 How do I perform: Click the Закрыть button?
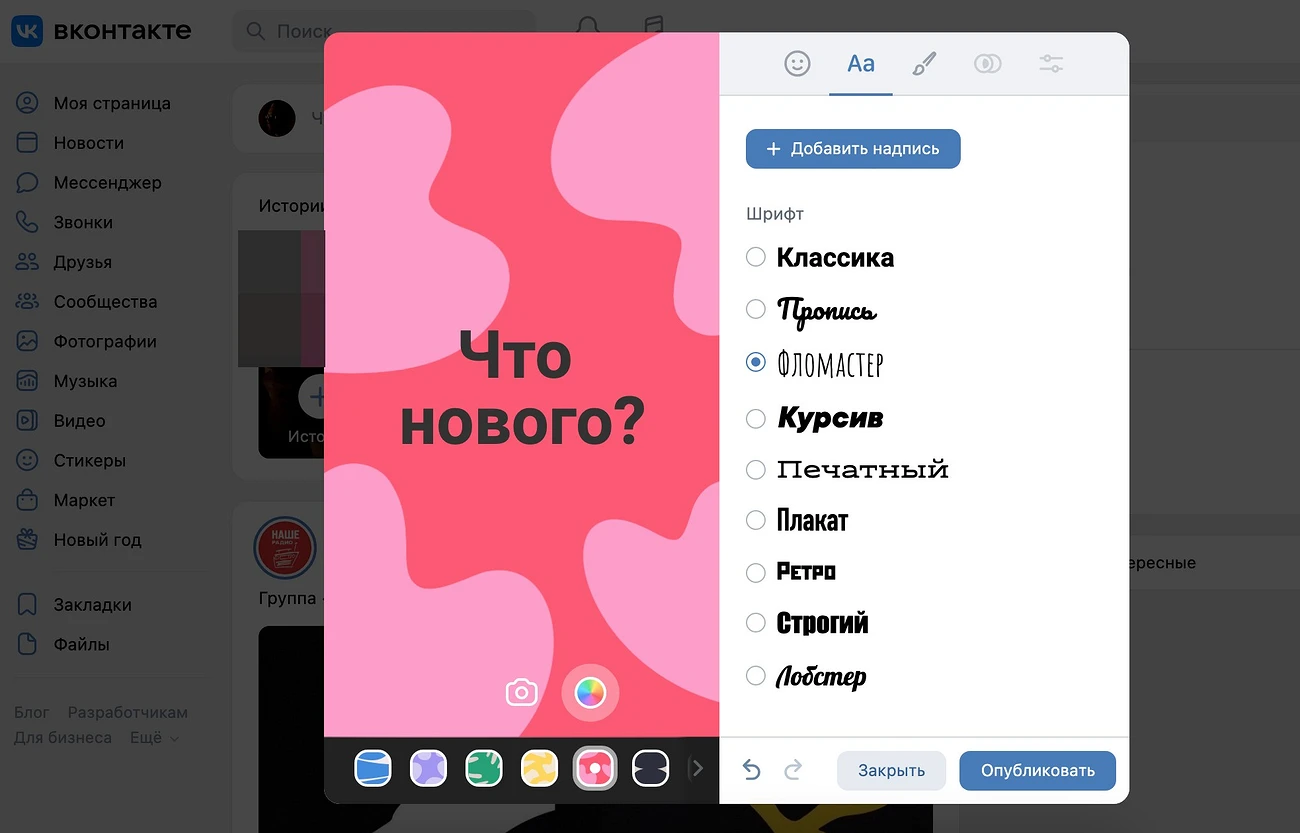[x=891, y=770]
